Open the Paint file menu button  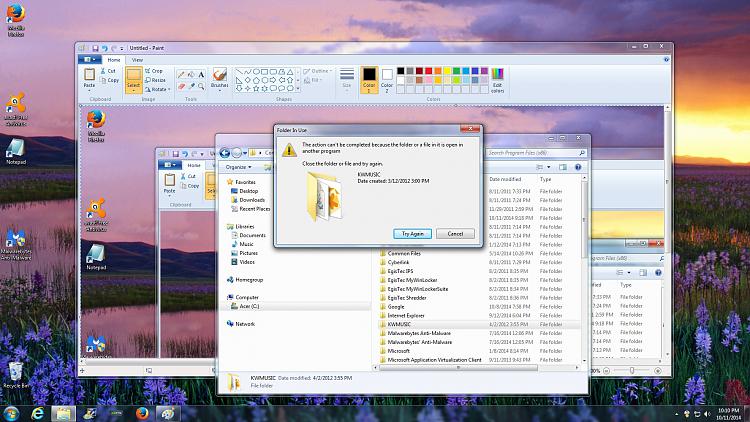point(89,60)
